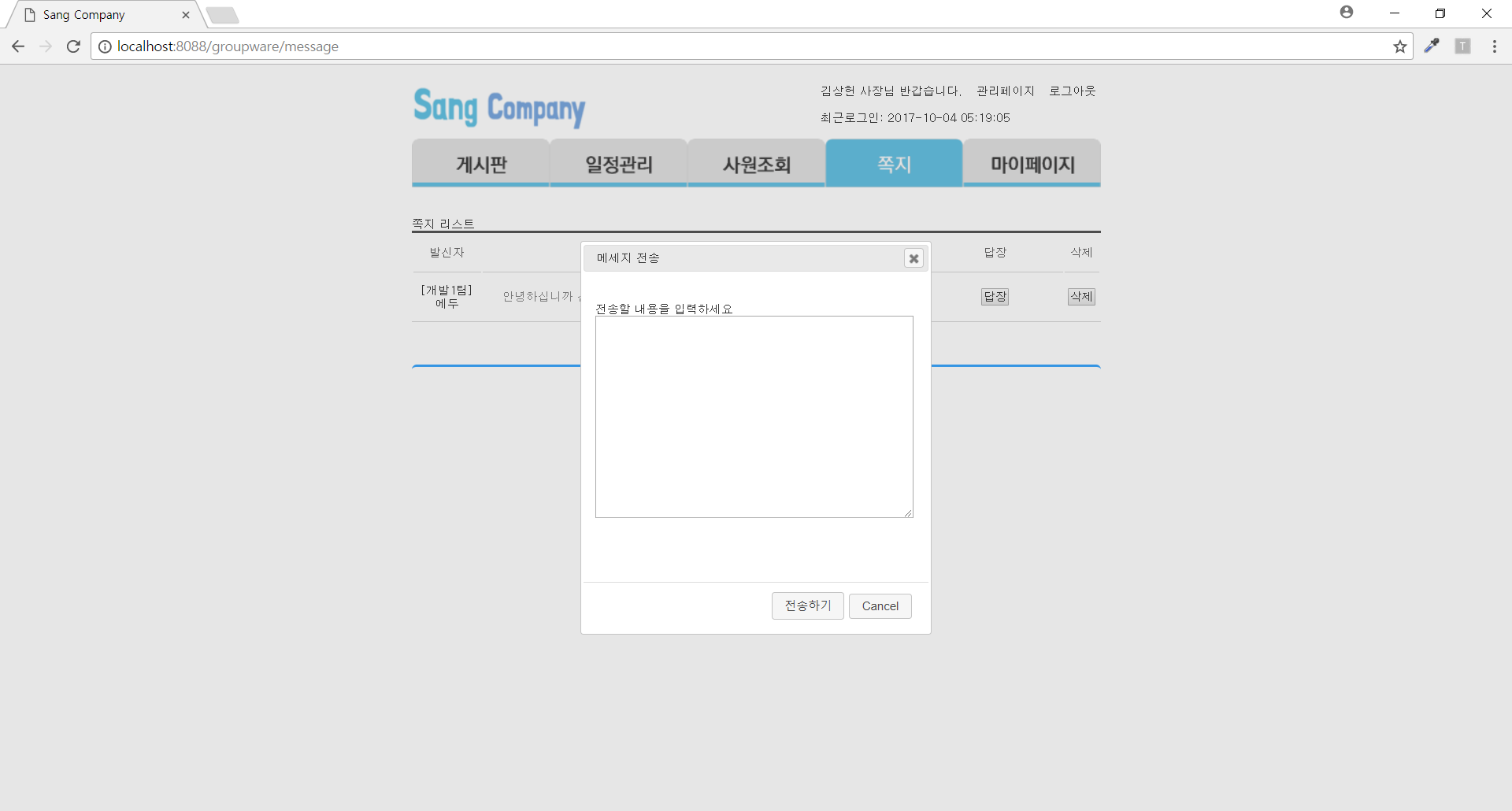Go back using browser back arrow
This screenshot has height=811, width=1512.
click(18, 46)
